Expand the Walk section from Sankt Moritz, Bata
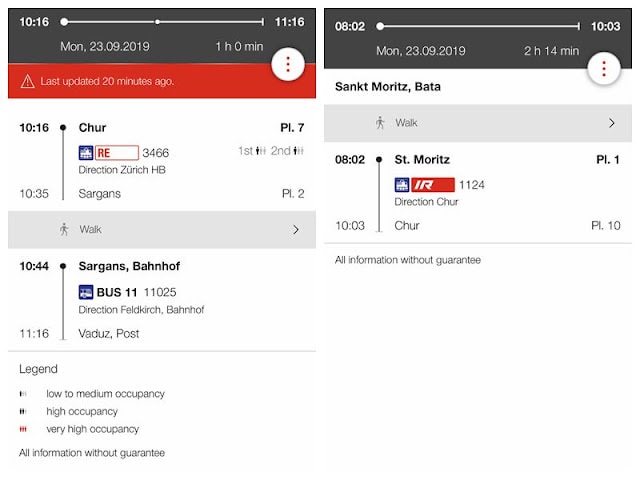 [478, 123]
